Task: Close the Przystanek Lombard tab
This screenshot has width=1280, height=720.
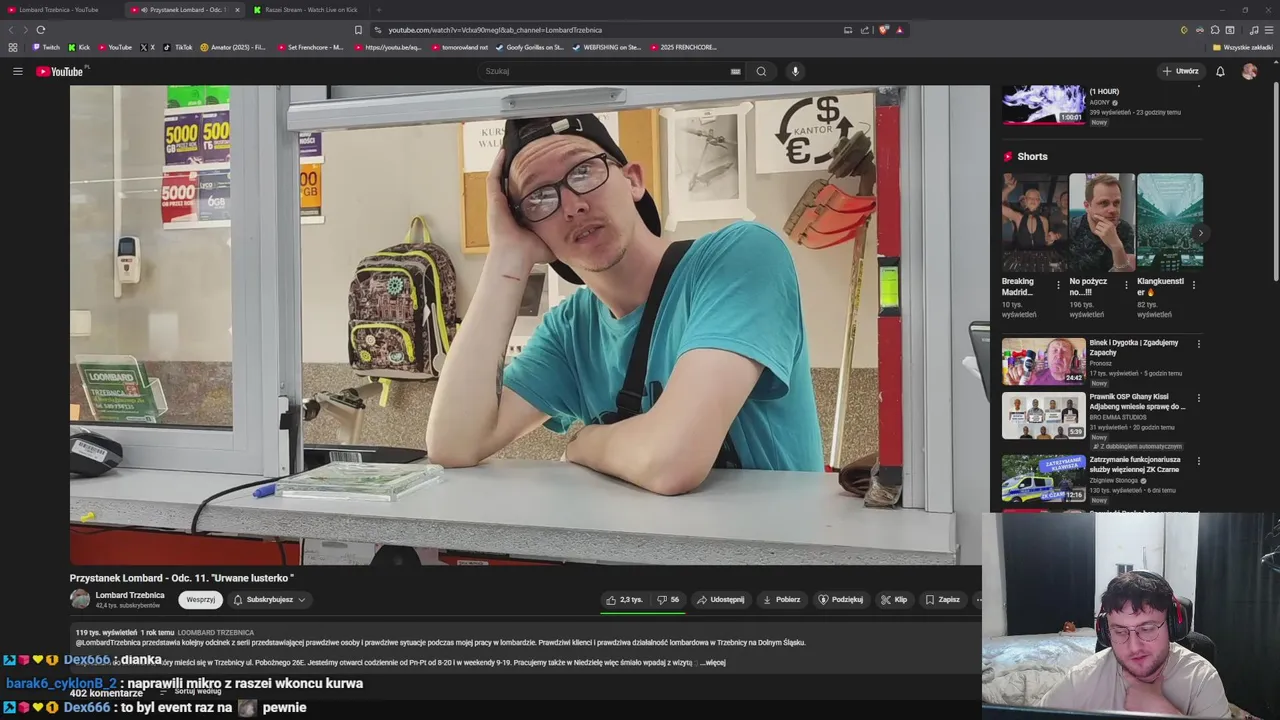Action: (237, 10)
